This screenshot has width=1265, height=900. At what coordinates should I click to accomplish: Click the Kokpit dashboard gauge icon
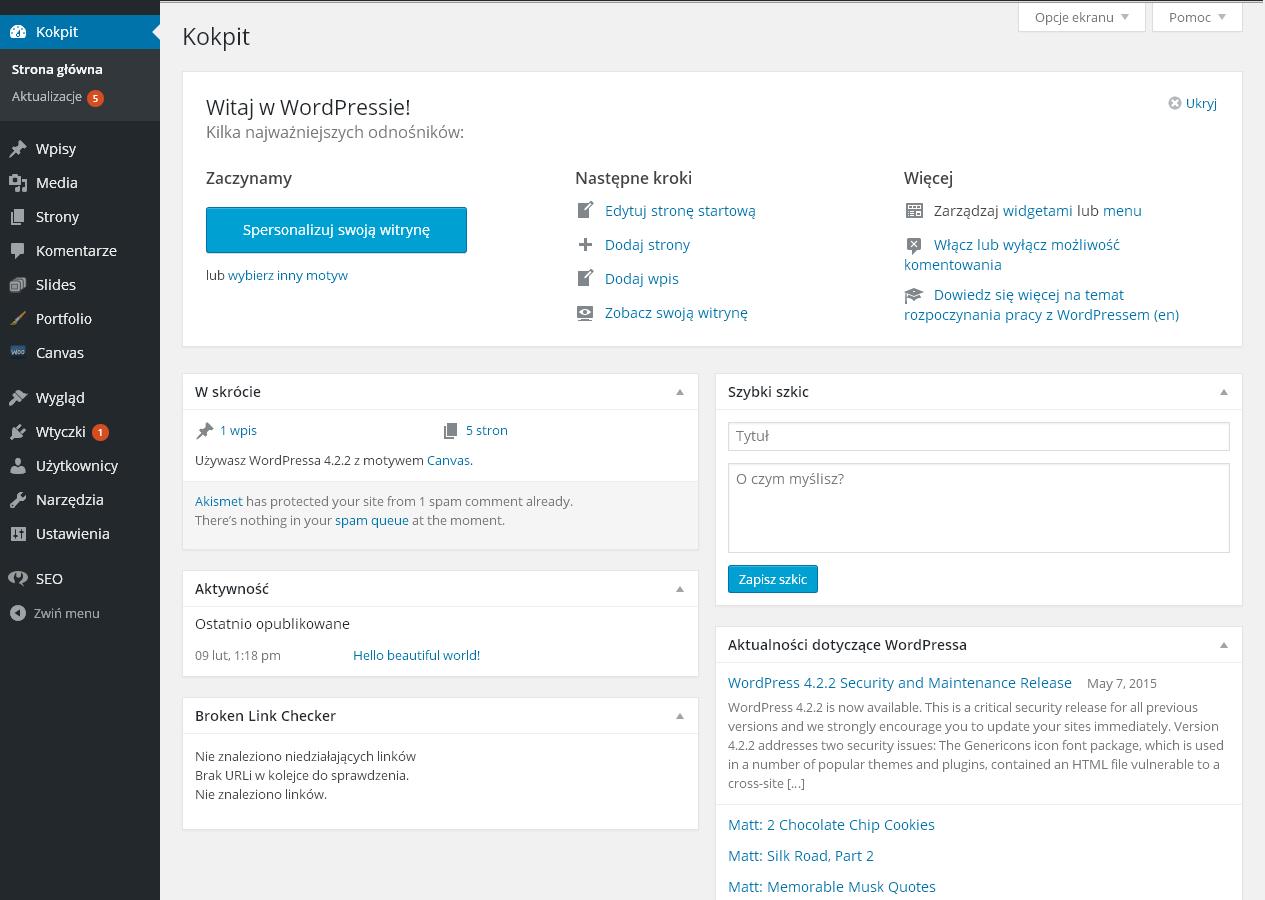pyautogui.click(x=18, y=32)
